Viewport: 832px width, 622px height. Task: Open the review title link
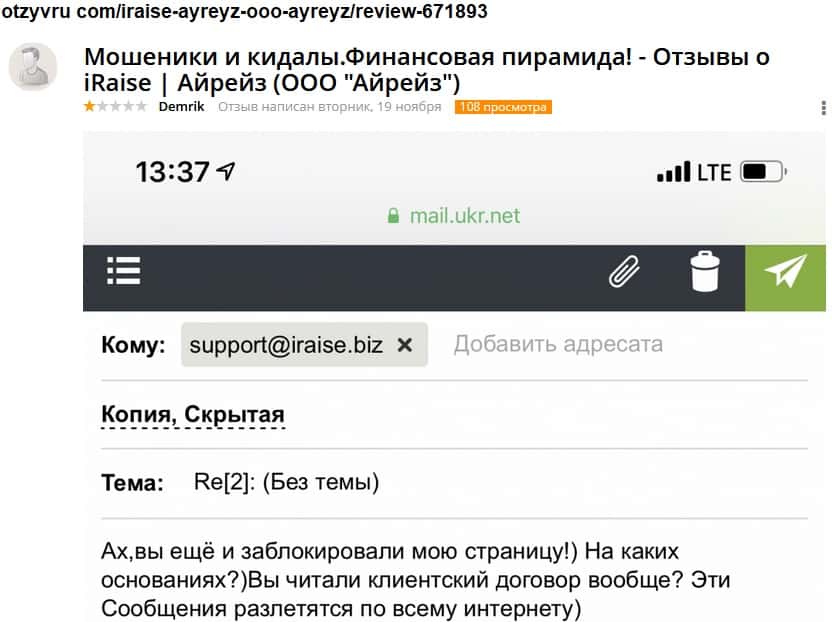tap(427, 70)
